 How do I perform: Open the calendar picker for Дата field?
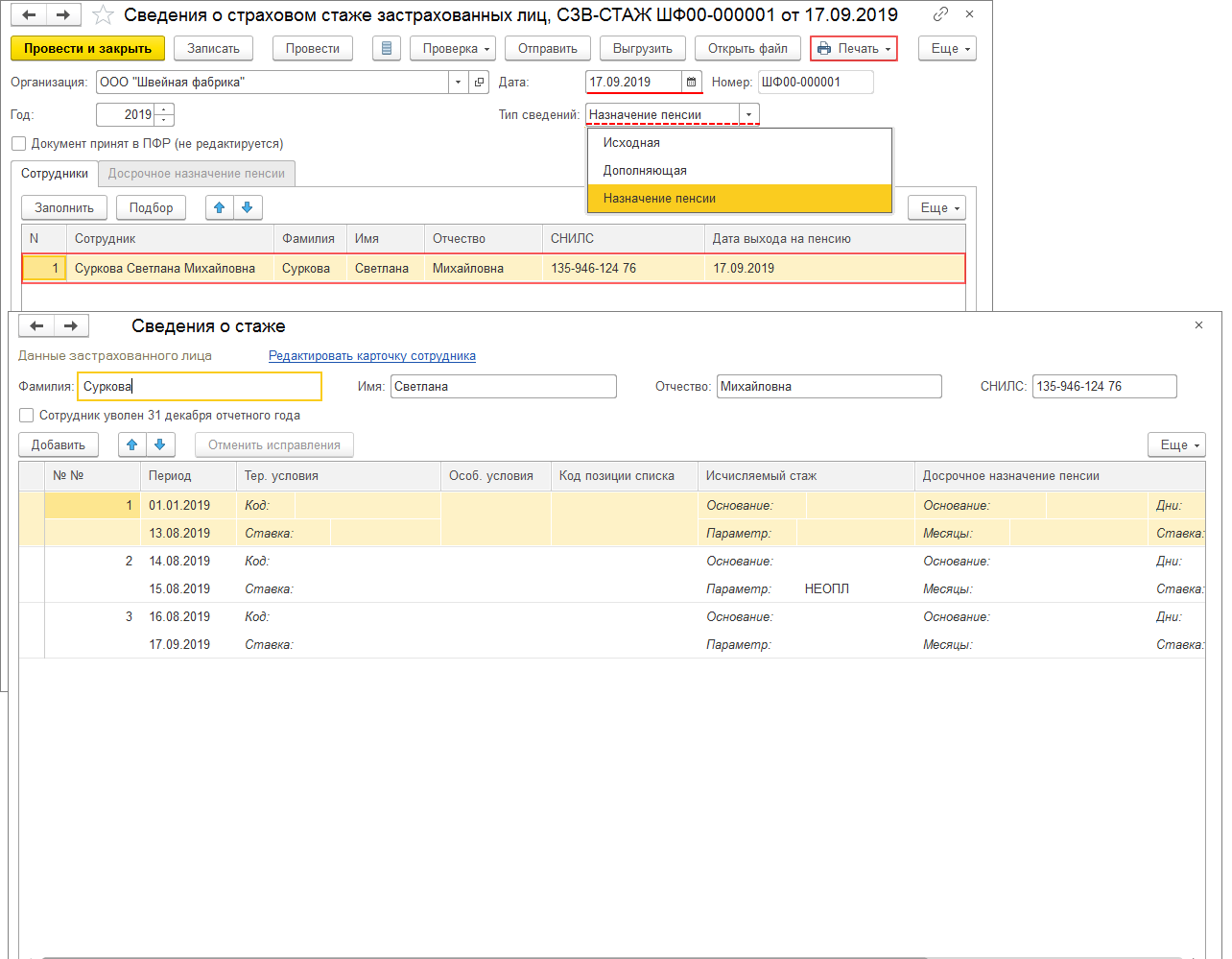tap(691, 83)
